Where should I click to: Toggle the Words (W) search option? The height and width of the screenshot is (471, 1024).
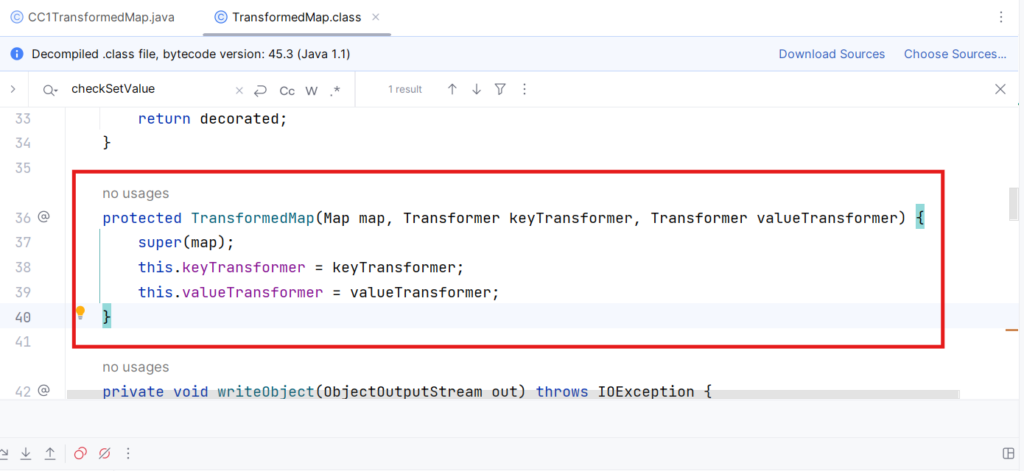coord(311,90)
